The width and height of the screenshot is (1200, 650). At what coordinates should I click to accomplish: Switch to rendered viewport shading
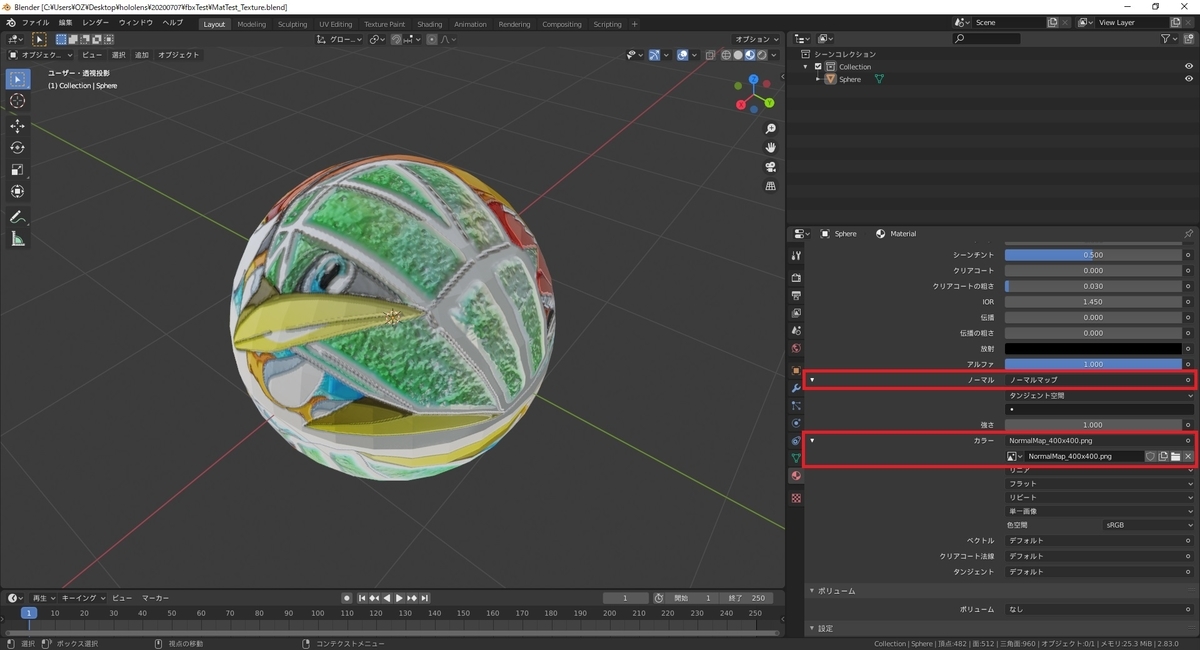click(x=763, y=55)
